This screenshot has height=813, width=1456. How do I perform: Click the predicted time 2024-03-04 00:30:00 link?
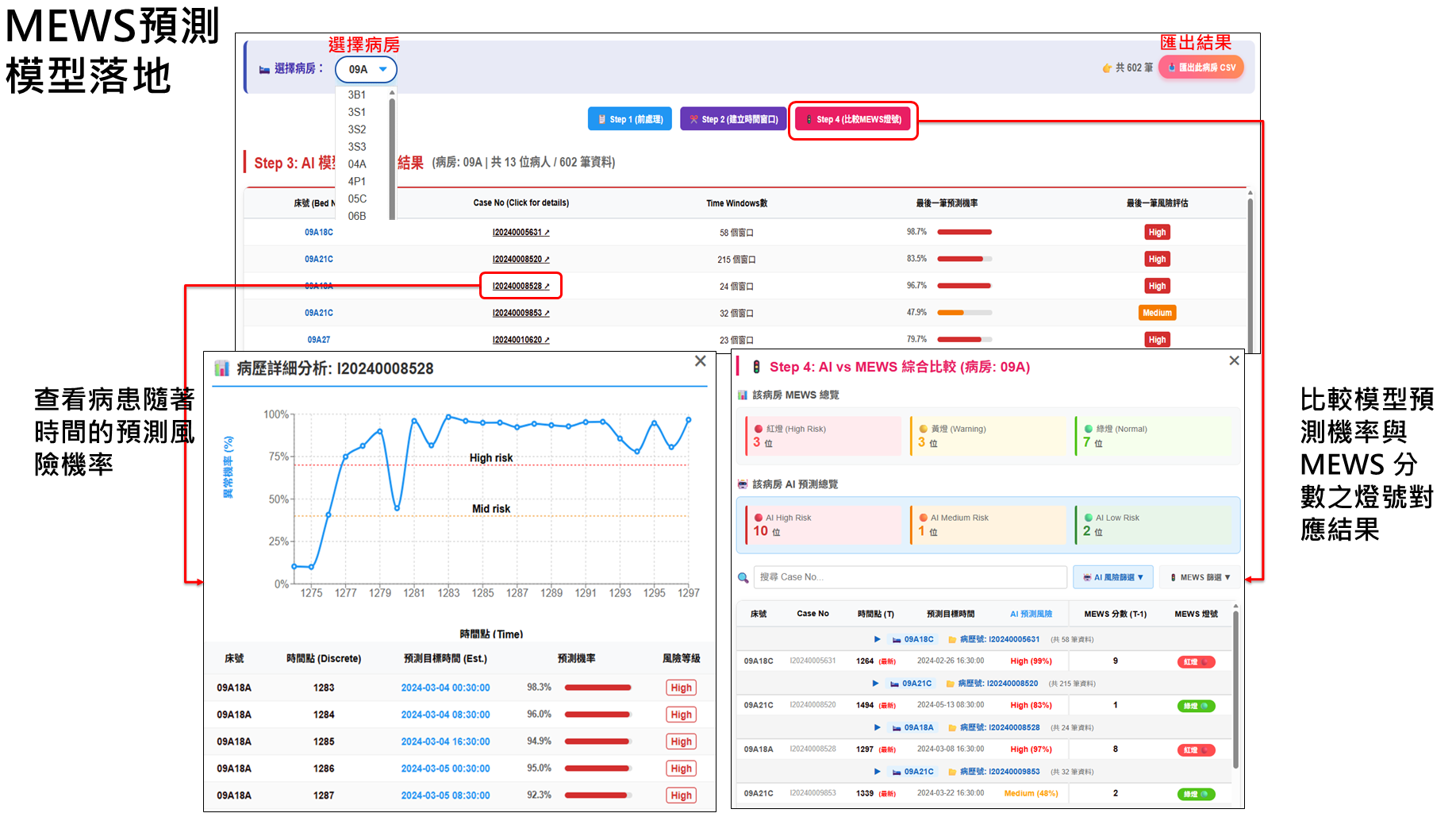pyautogui.click(x=445, y=688)
